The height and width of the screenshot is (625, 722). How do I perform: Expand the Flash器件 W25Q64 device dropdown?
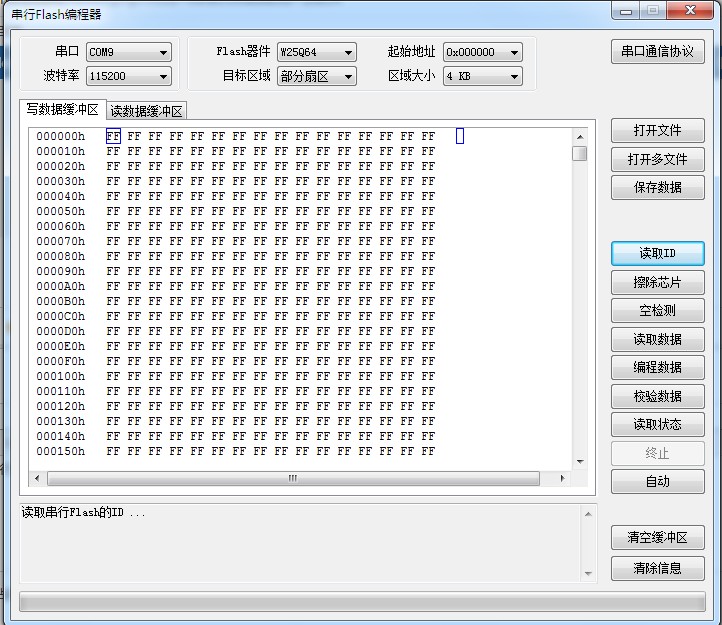(x=316, y=52)
